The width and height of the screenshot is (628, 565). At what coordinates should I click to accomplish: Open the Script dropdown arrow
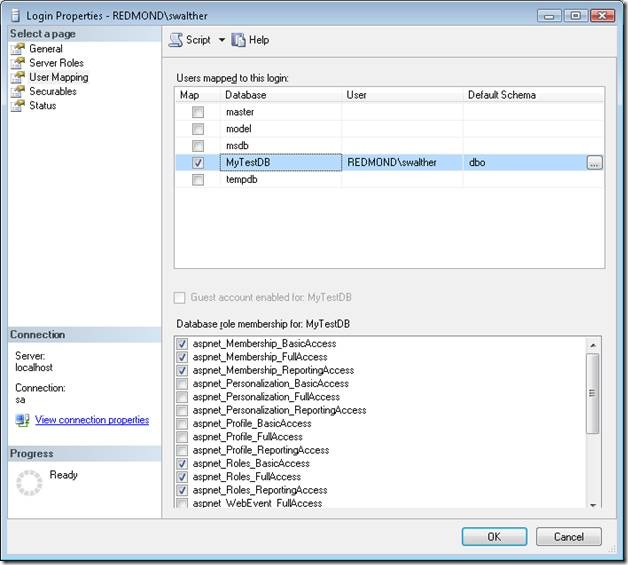[x=222, y=40]
